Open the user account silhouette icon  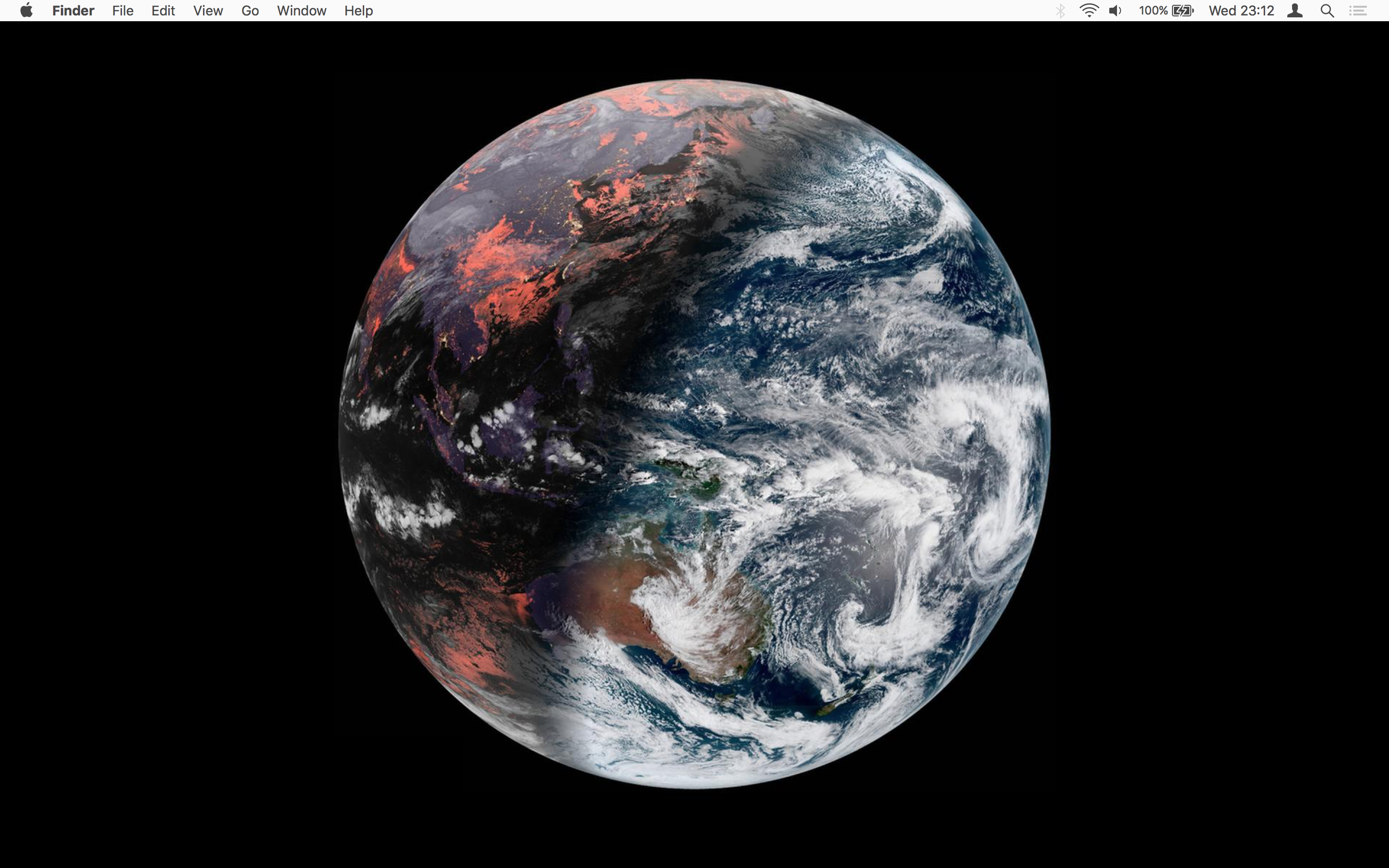1294,10
